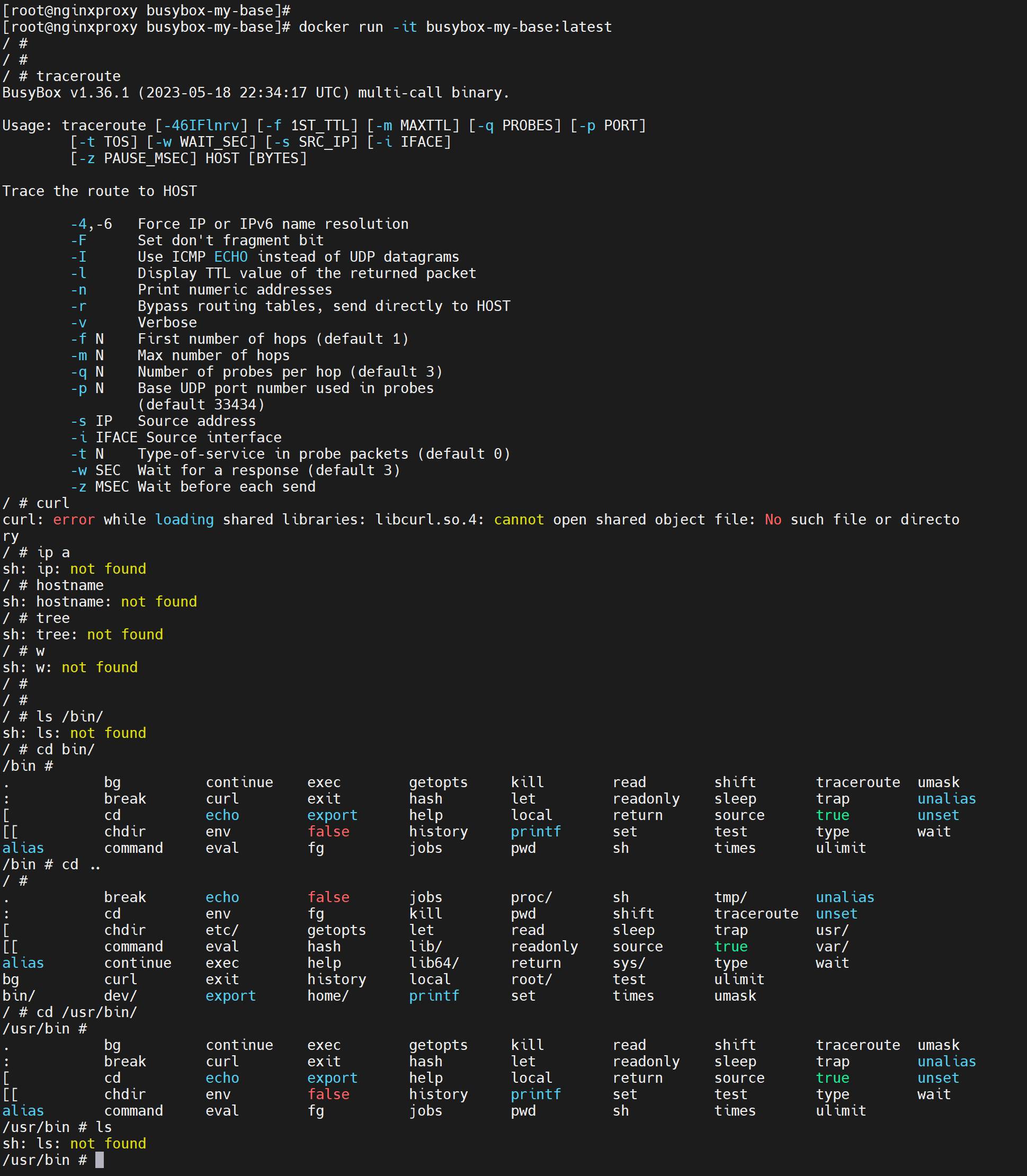This screenshot has height=1176, width=1027.
Task: Click the docker run command line
Action: point(454,27)
